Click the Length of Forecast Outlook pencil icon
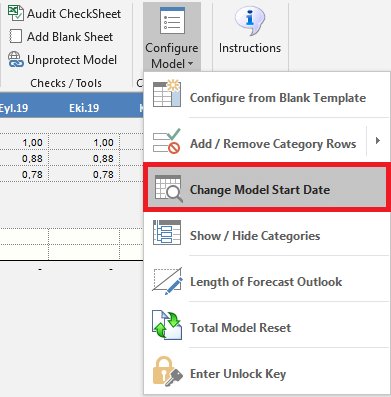This screenshot has height=397, width=391. click(x=167, y=281)
